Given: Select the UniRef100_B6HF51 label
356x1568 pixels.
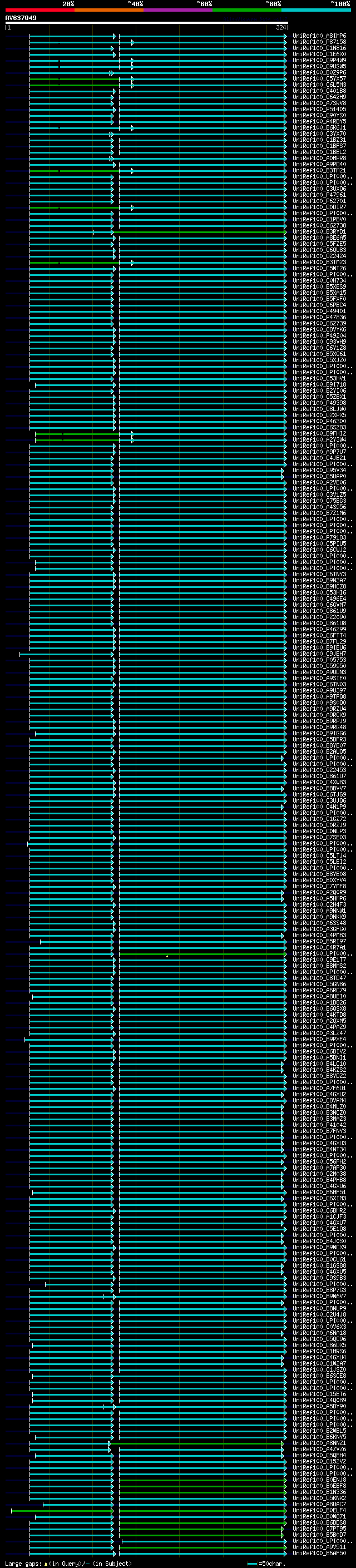Looking at the screenshot, I should [x=319, y=1192].
